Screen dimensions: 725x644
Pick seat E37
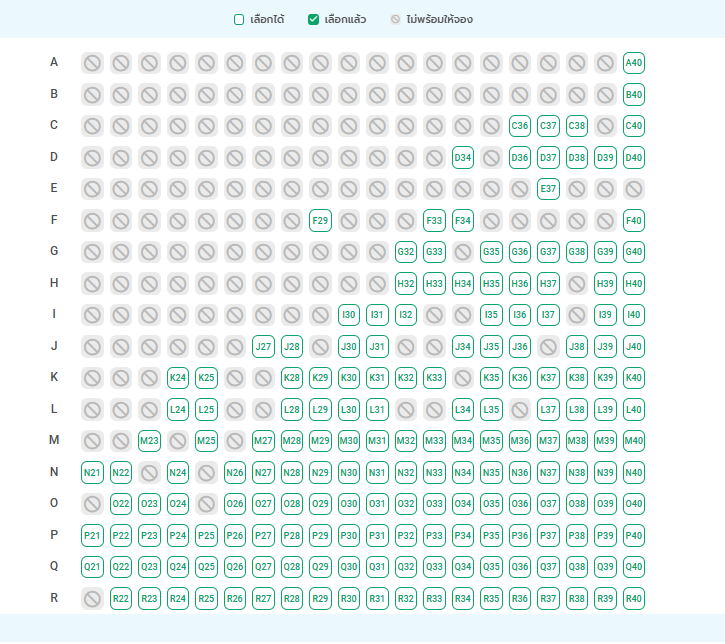(548, 189)
